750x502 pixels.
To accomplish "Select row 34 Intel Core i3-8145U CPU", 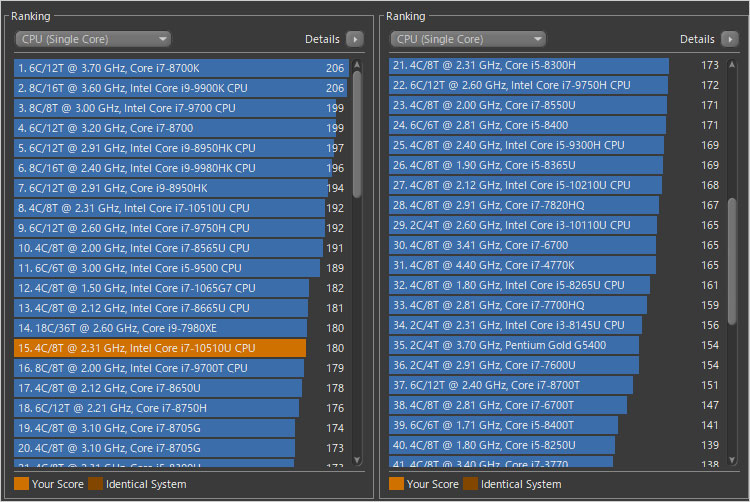I will tap(556, 326).
